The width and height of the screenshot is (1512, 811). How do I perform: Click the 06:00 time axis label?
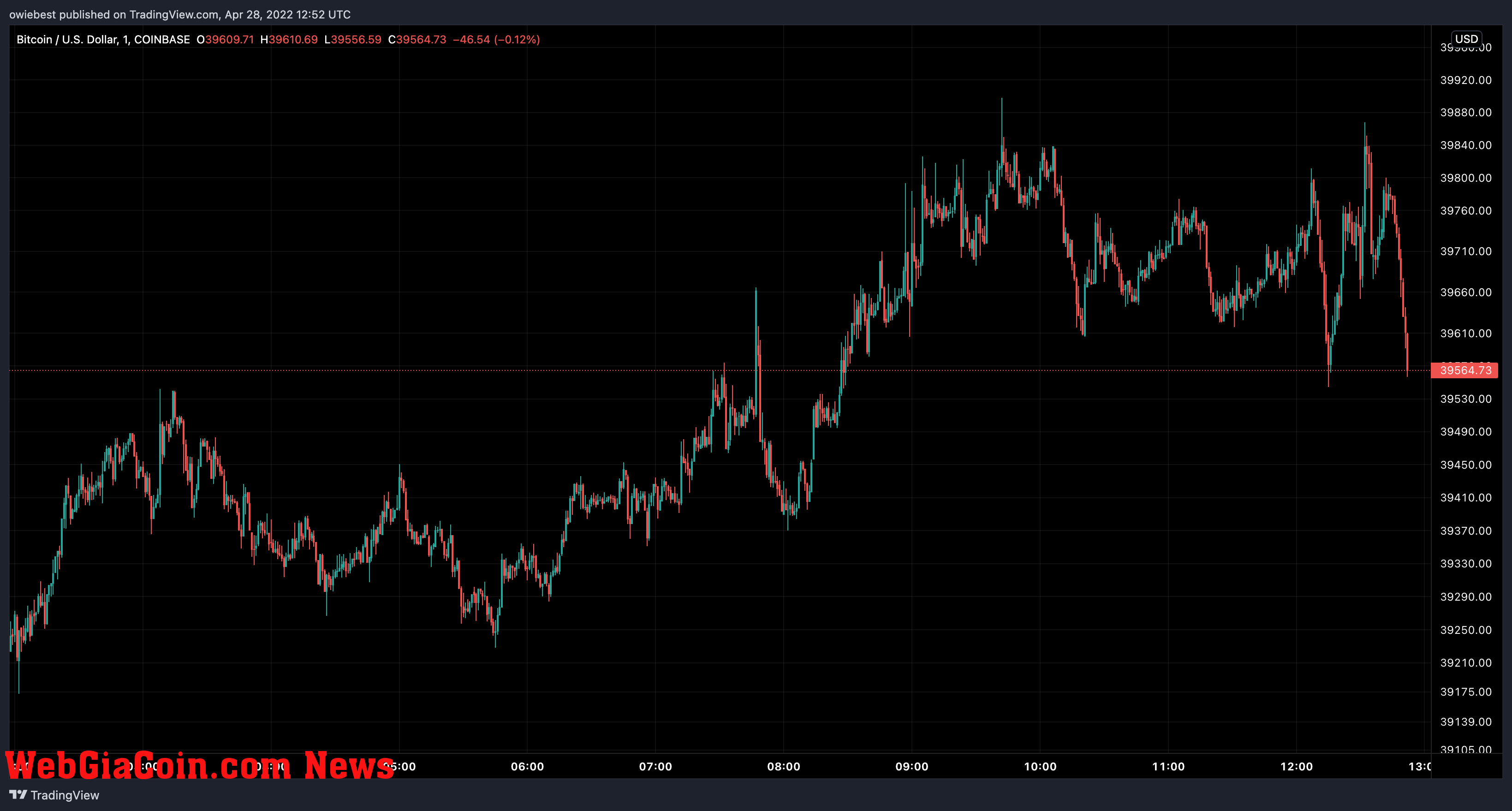pos(527,766)
